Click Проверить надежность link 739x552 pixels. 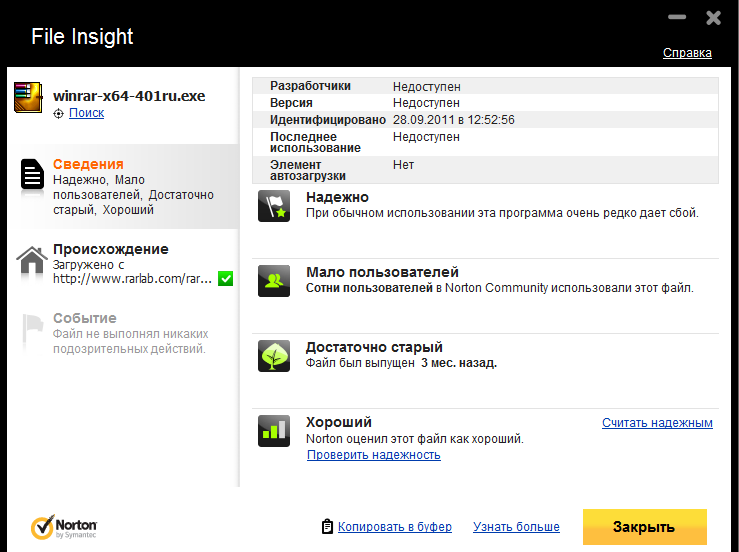(x=374, y=455)
